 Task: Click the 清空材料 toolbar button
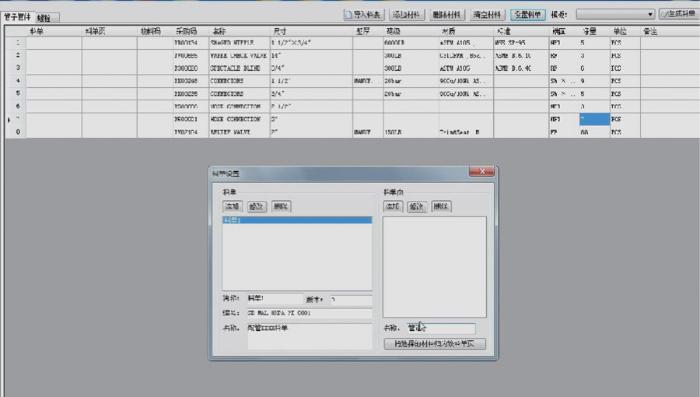click(x=487, y=15)
